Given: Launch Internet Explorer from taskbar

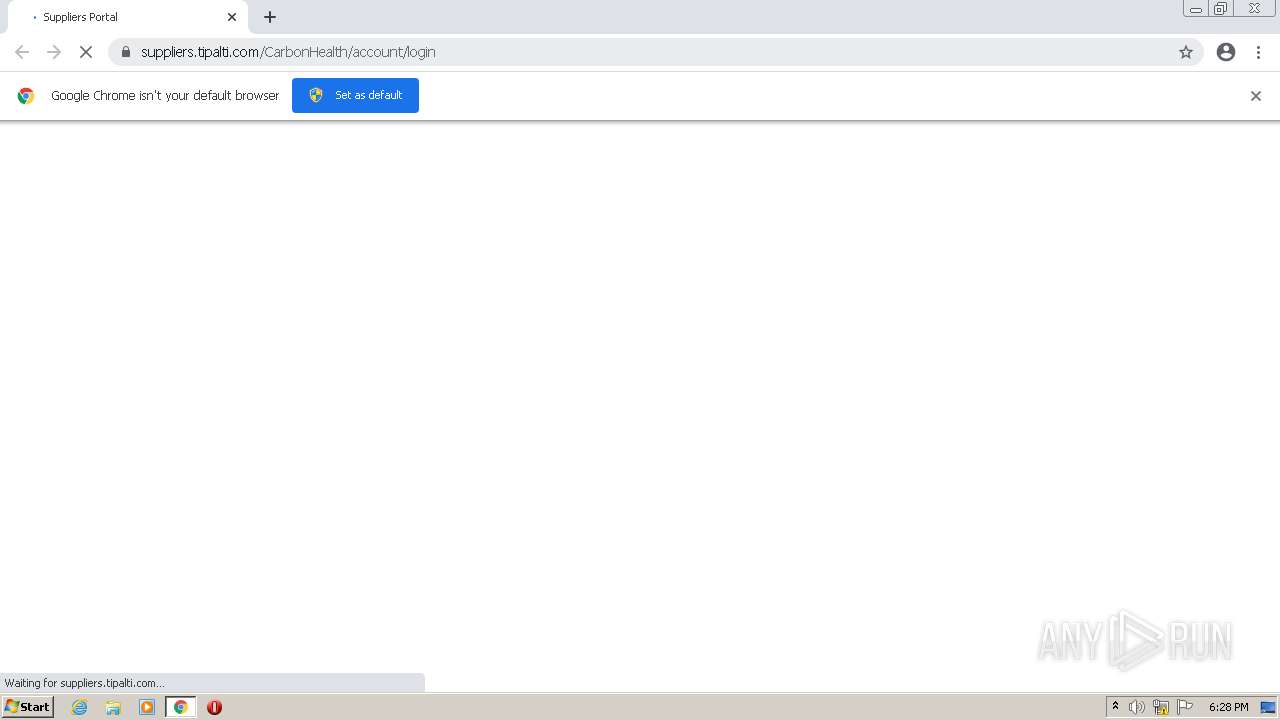Looking at the screenshot, I should 80,707.
